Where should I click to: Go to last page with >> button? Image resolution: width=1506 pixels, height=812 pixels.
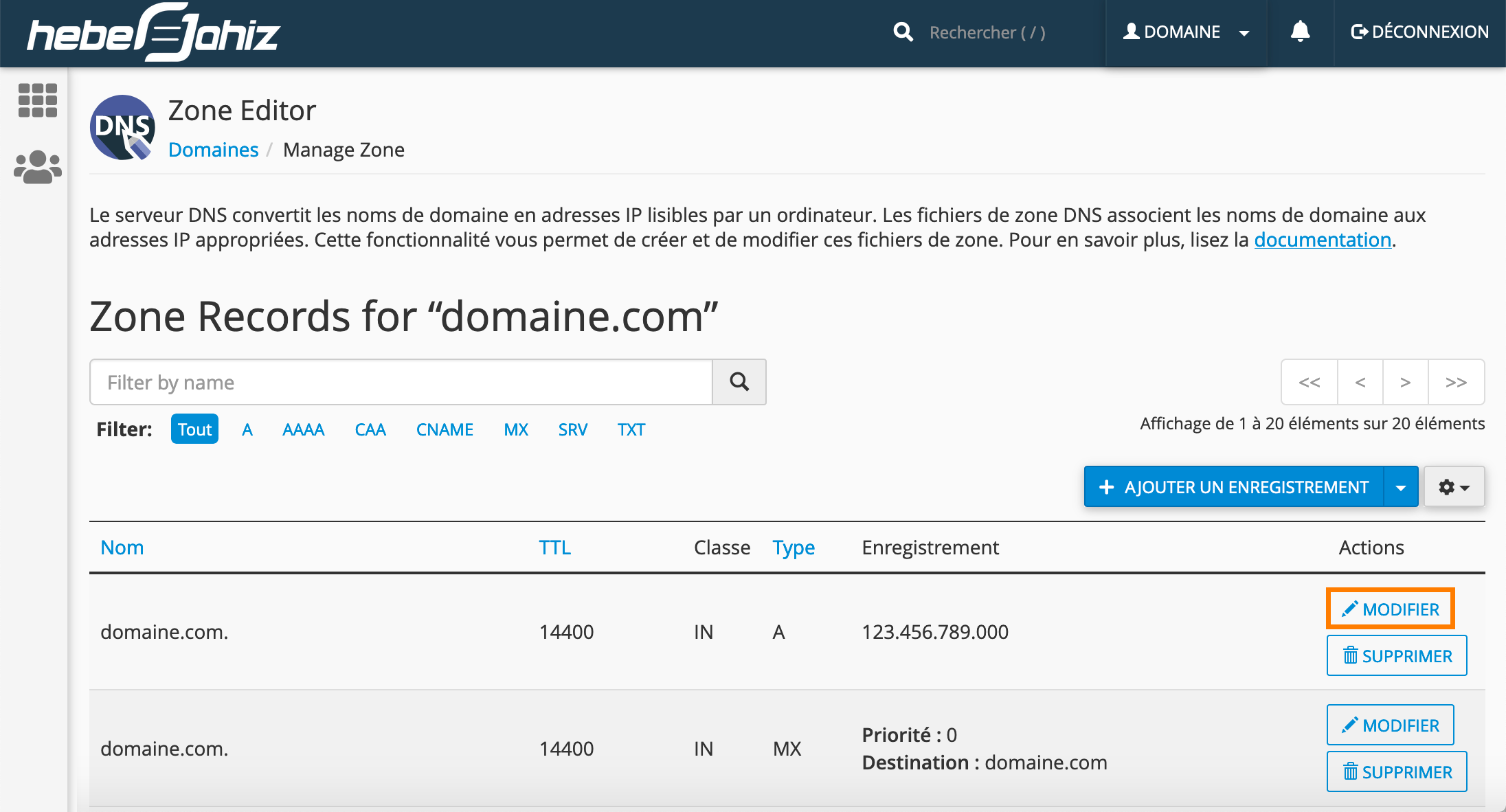pos(1457,382)
